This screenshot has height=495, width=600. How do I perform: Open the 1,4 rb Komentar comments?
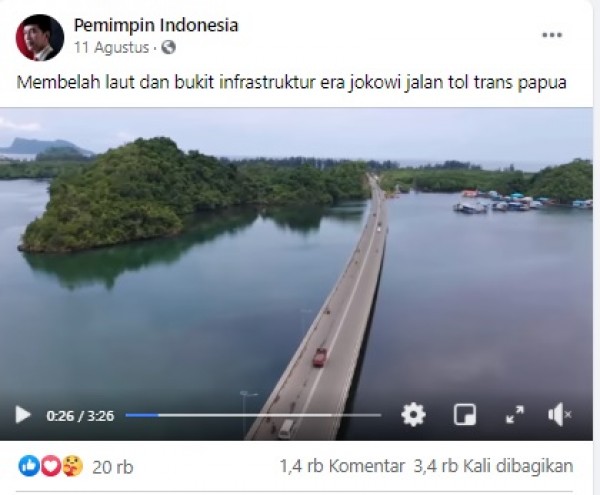(342, 466)
